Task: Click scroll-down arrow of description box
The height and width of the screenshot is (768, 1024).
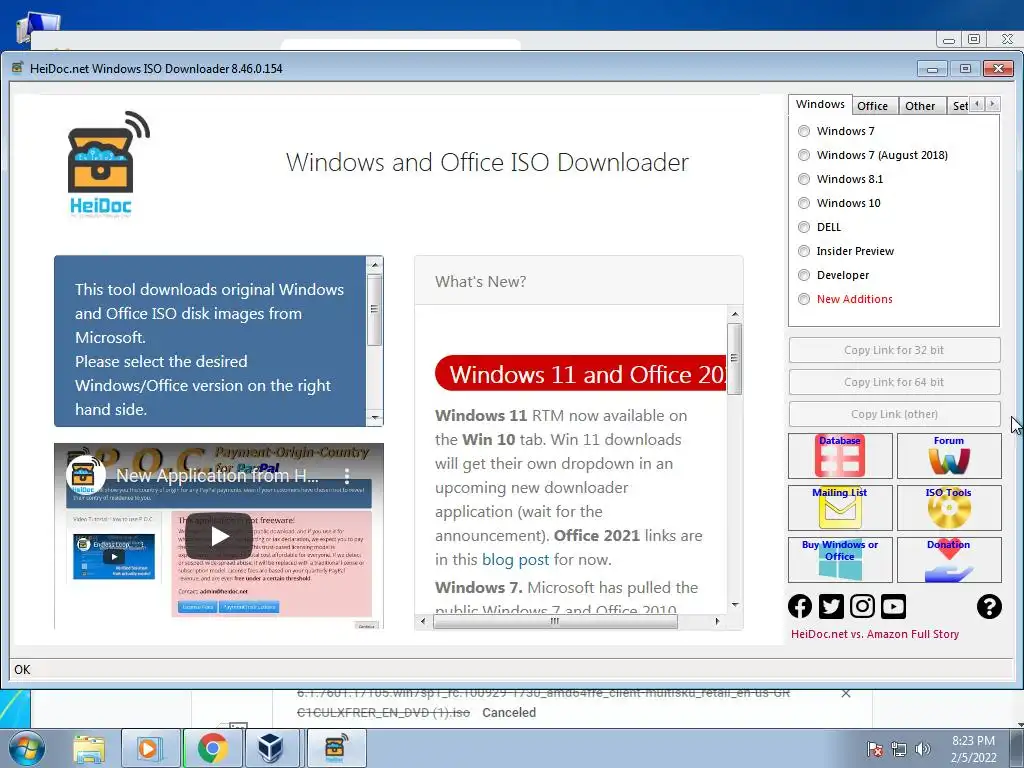Action: [x=374, y=417]
